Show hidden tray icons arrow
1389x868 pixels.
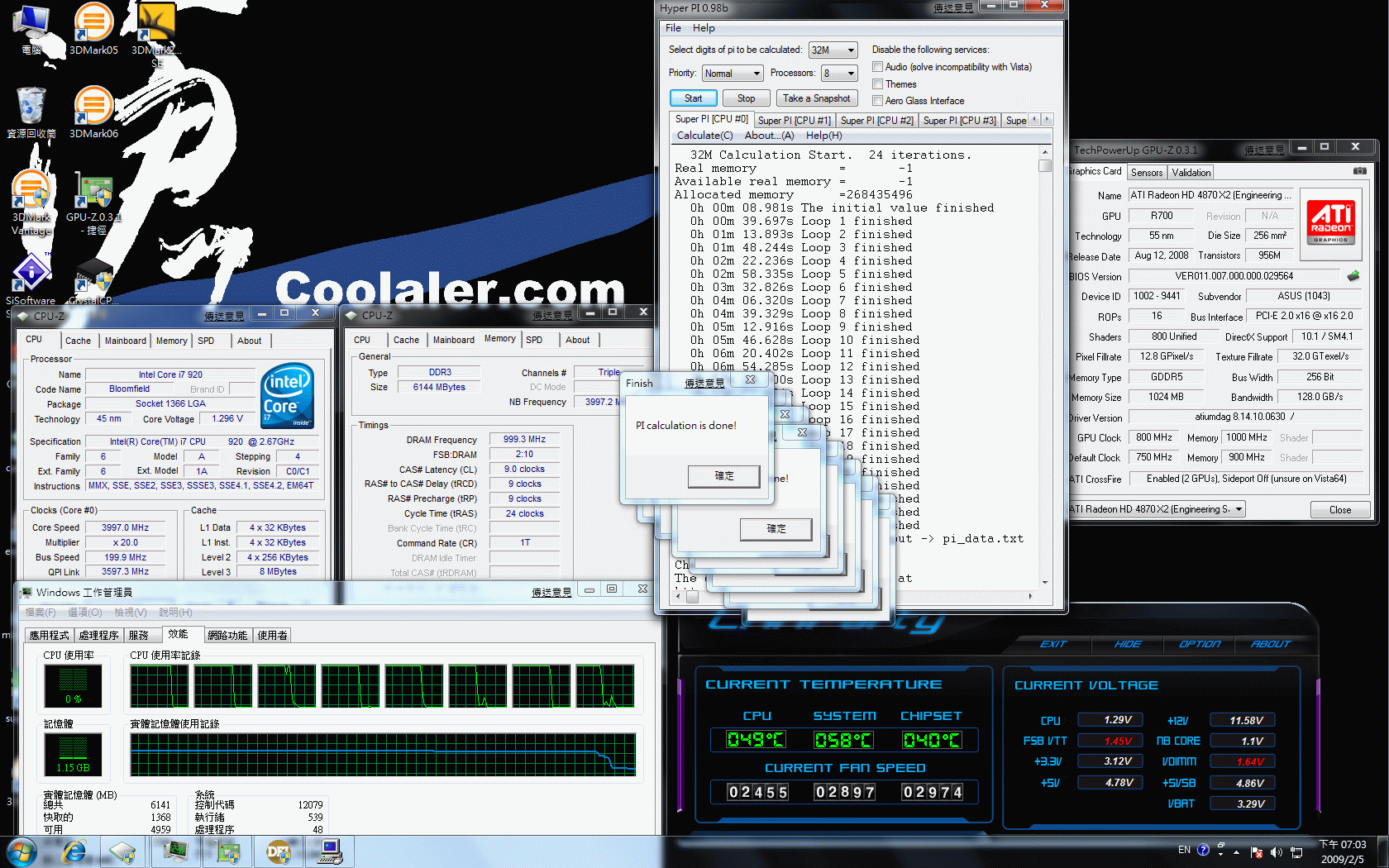click(x=1236, y=851)
